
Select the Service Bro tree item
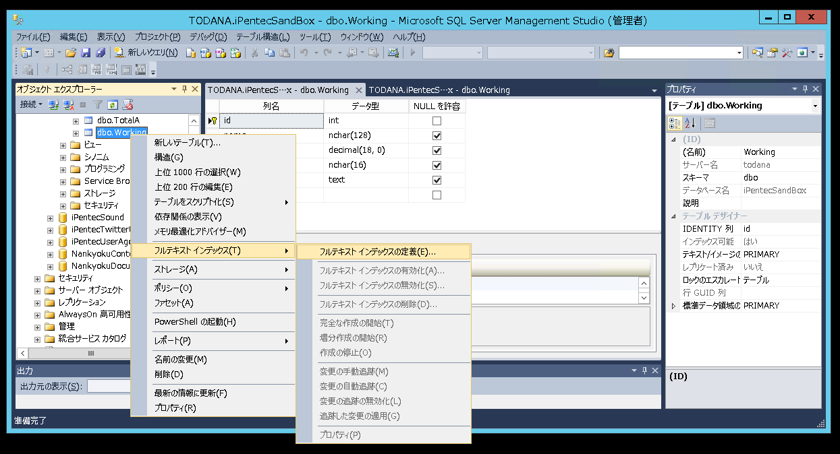(x=107, y=181)
